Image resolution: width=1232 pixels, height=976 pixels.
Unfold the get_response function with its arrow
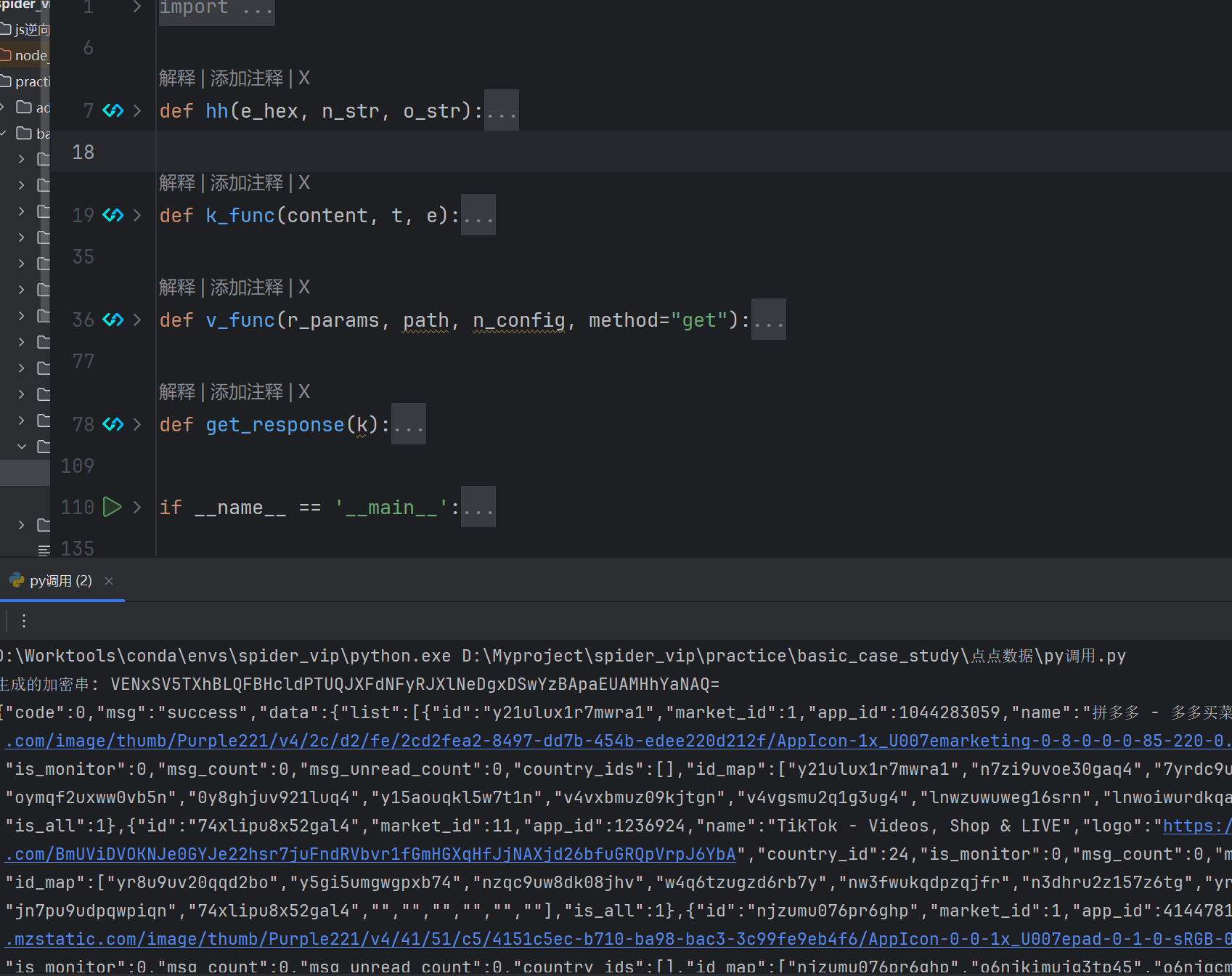137,424
